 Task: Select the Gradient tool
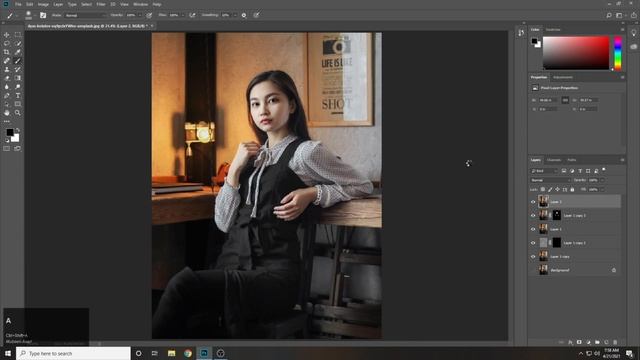click(18, 78)
